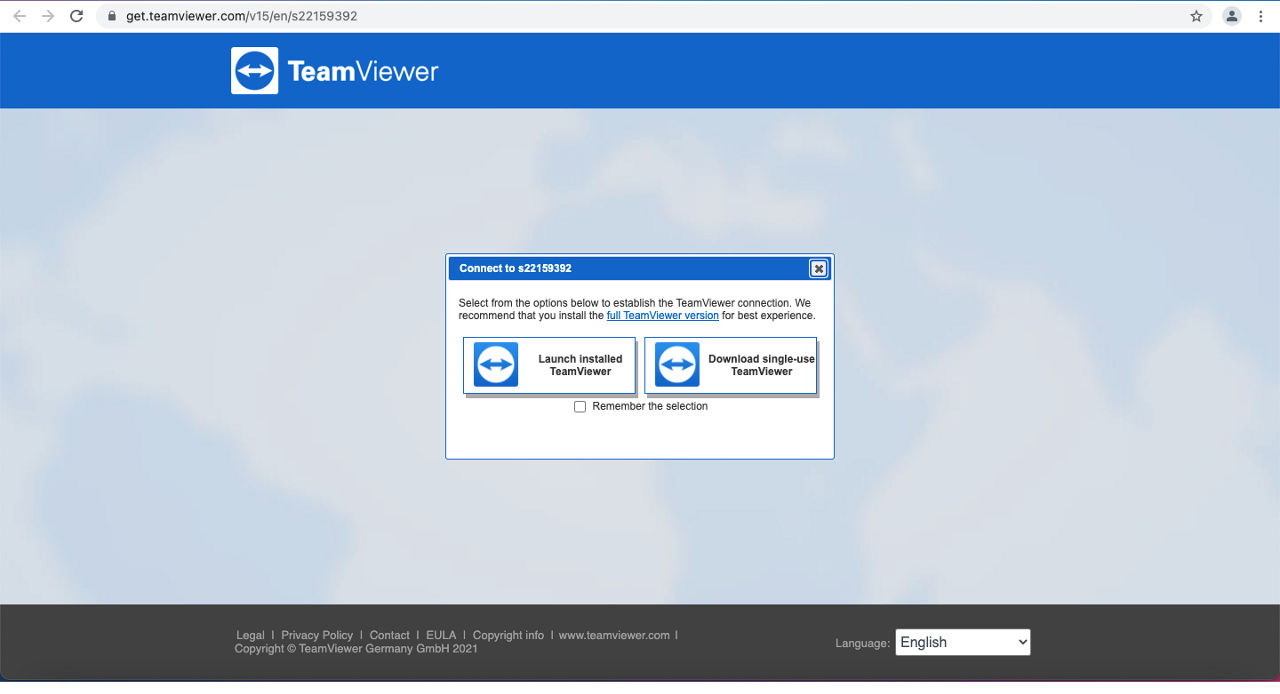Viewport: 1280px width, 694px height.
Task: Open the EULA footer link
Action: [441, 635]
